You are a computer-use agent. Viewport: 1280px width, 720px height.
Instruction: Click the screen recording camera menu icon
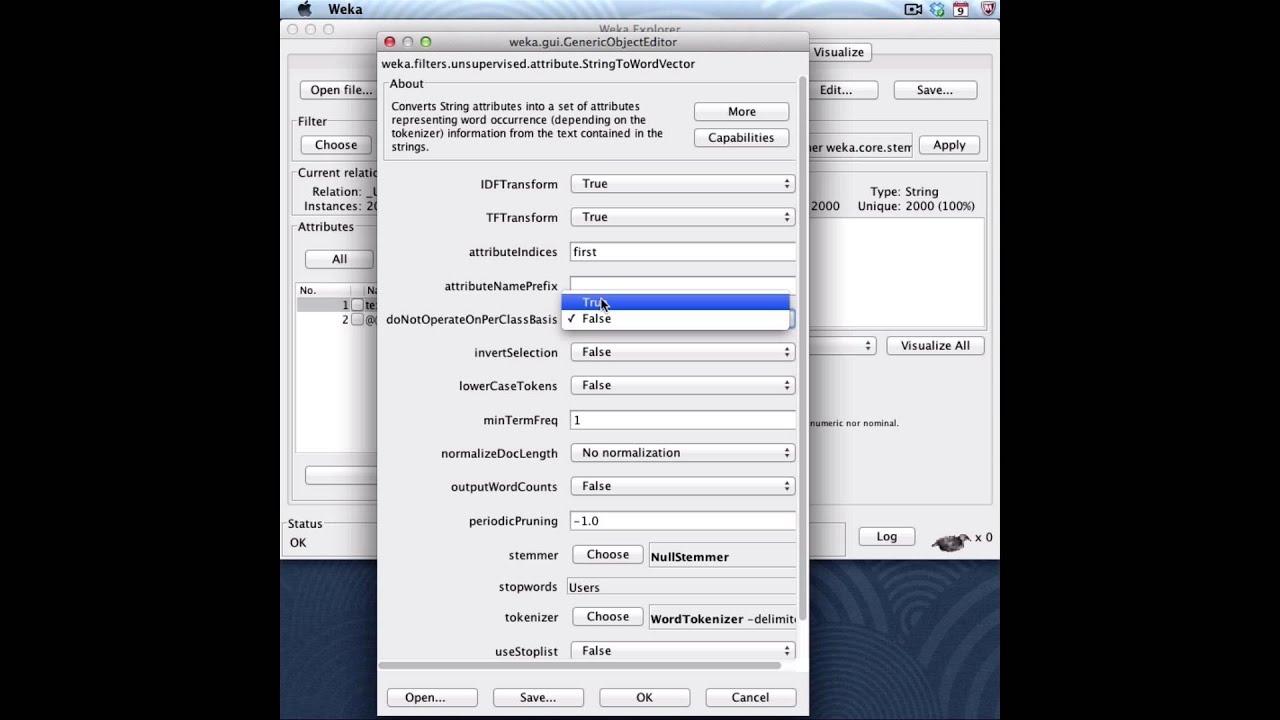pos(913,9)
